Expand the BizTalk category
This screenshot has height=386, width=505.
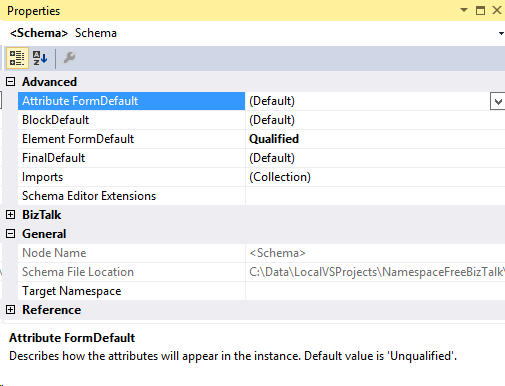[11, 215]
